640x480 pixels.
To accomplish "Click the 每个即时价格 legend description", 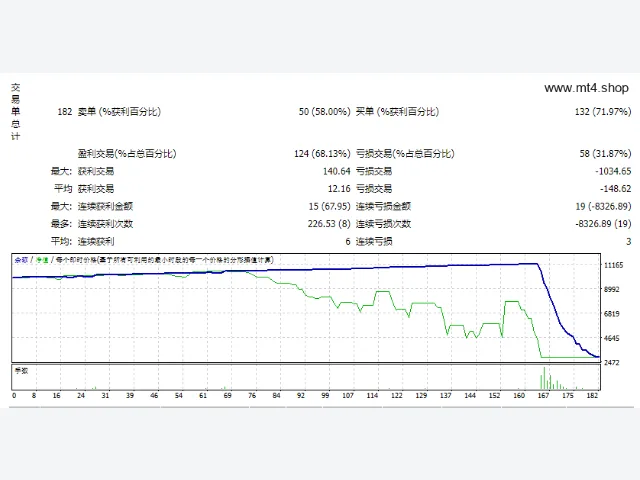I will [x=165, y=260].
